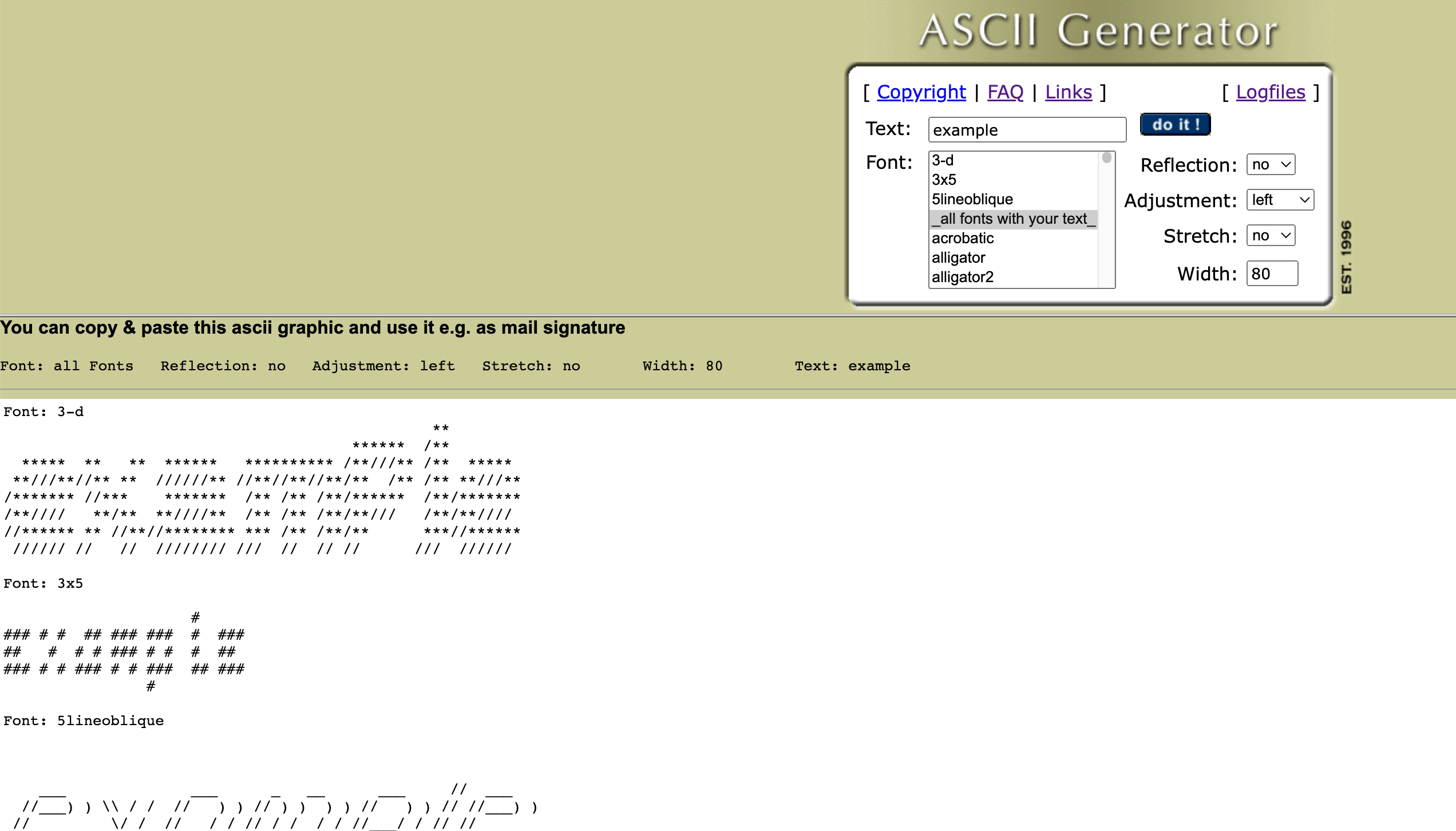Click the do it! button
This screenshot has height=831, width=1456.
point(1174,124)
